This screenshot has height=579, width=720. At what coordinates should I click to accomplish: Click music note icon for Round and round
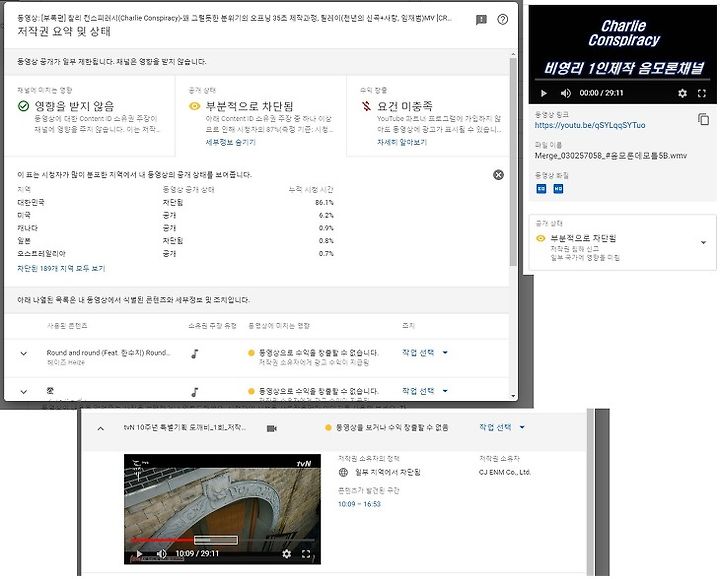(x=195, y=354)
